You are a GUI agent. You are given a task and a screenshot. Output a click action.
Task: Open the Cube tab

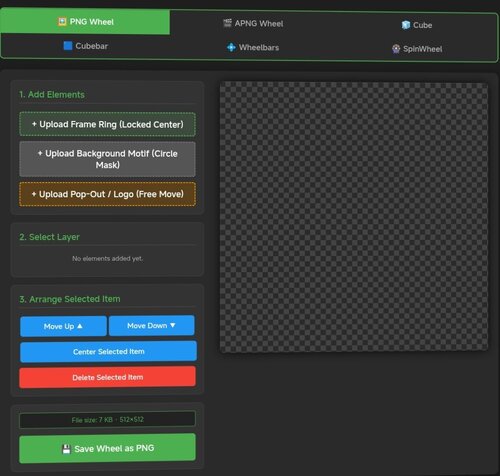click(x=417, y=25)
